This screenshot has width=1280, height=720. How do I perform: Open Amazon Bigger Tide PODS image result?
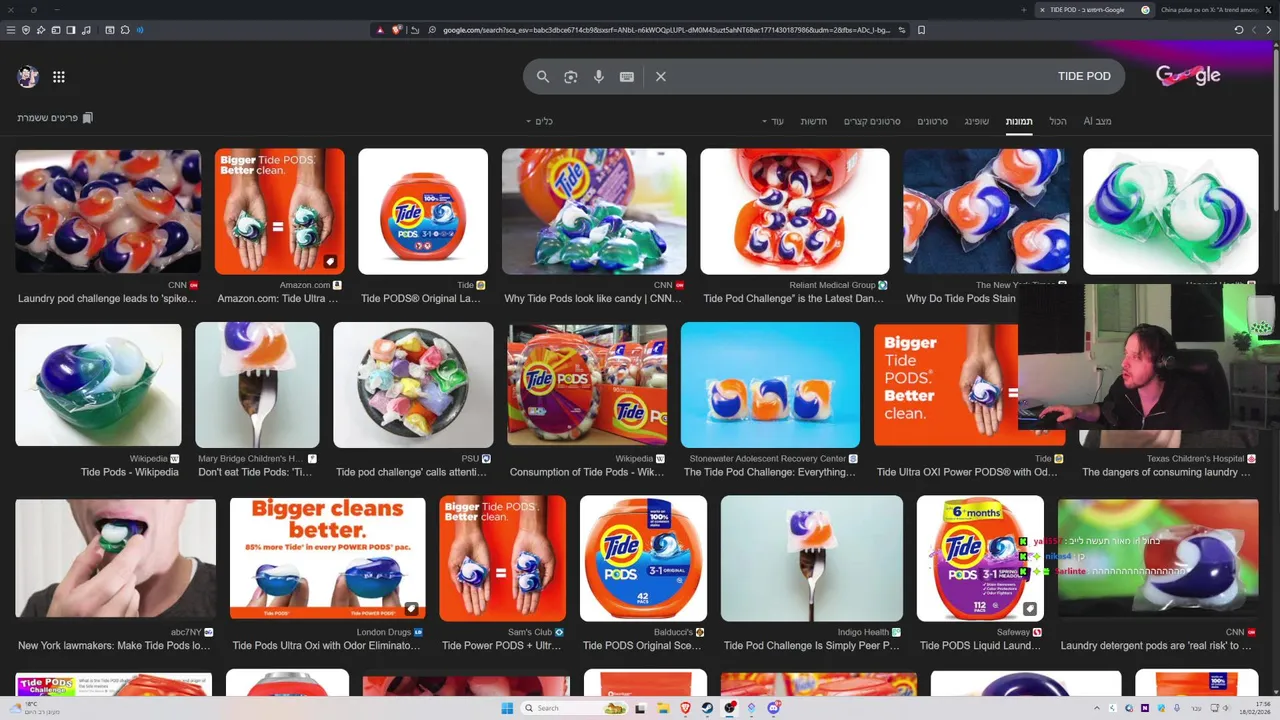tap(280, 211)
